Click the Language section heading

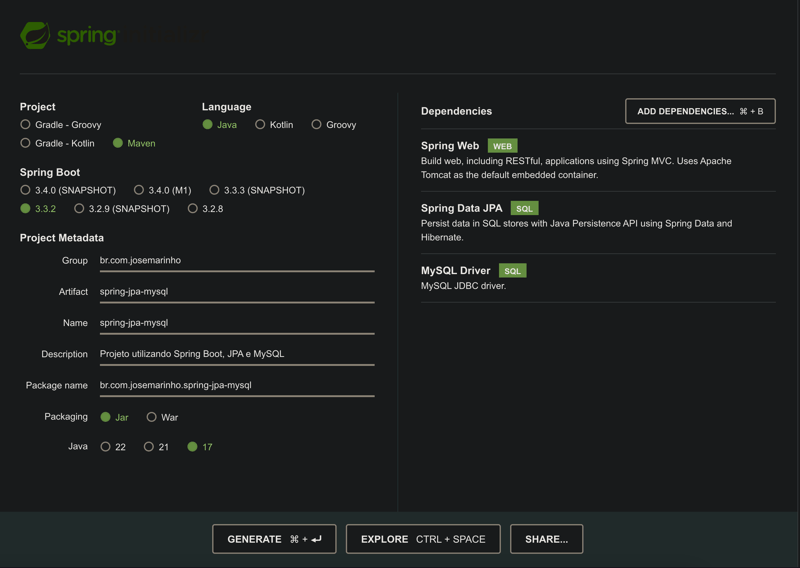coord(227,107)
